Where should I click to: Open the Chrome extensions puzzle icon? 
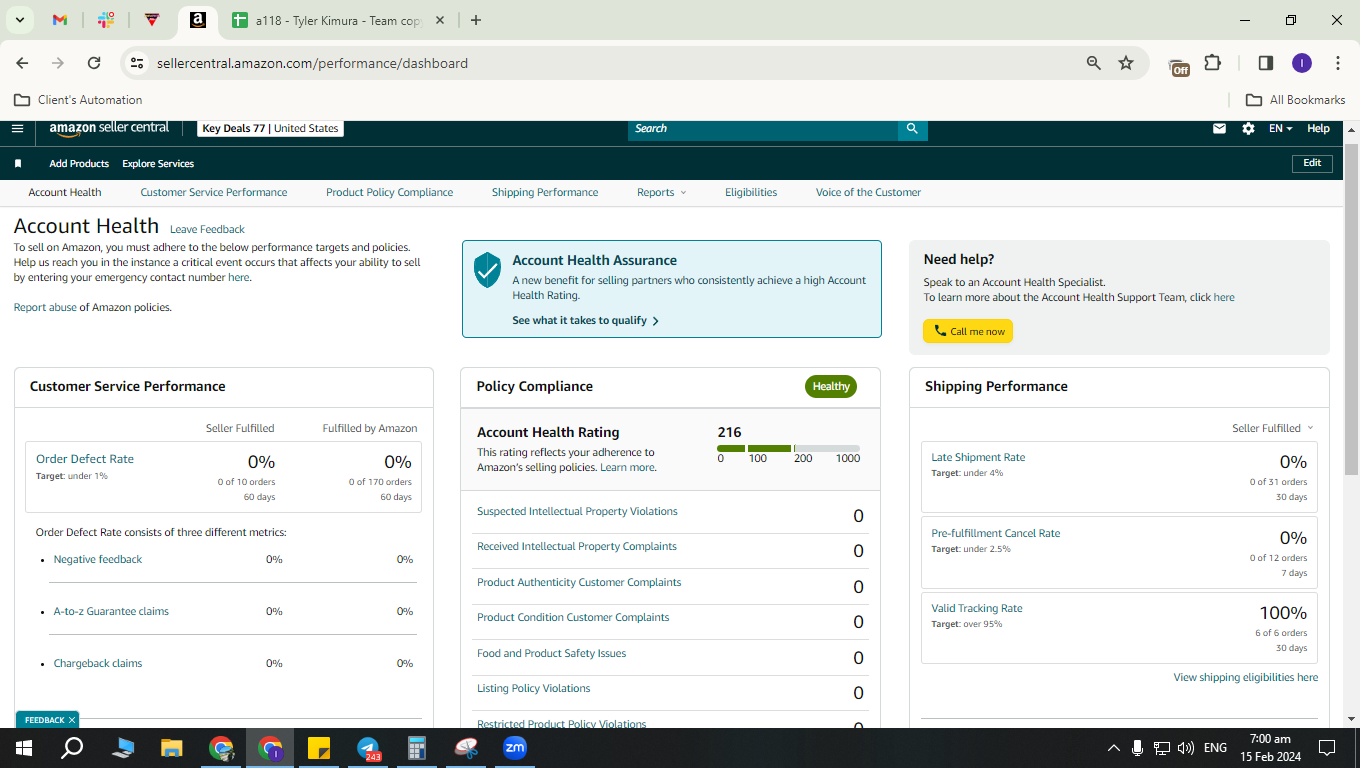(1212, 63)
